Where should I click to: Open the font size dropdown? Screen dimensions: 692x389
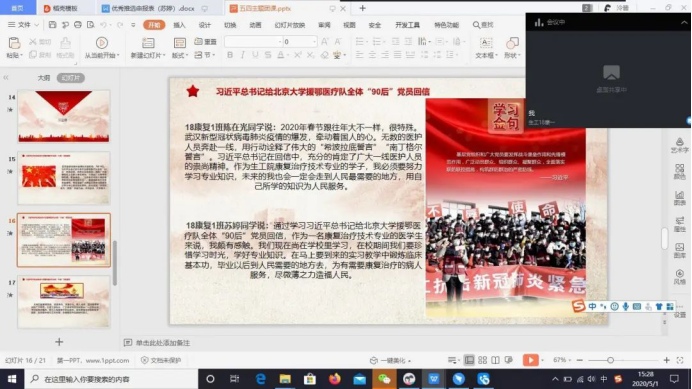(314, 42)
